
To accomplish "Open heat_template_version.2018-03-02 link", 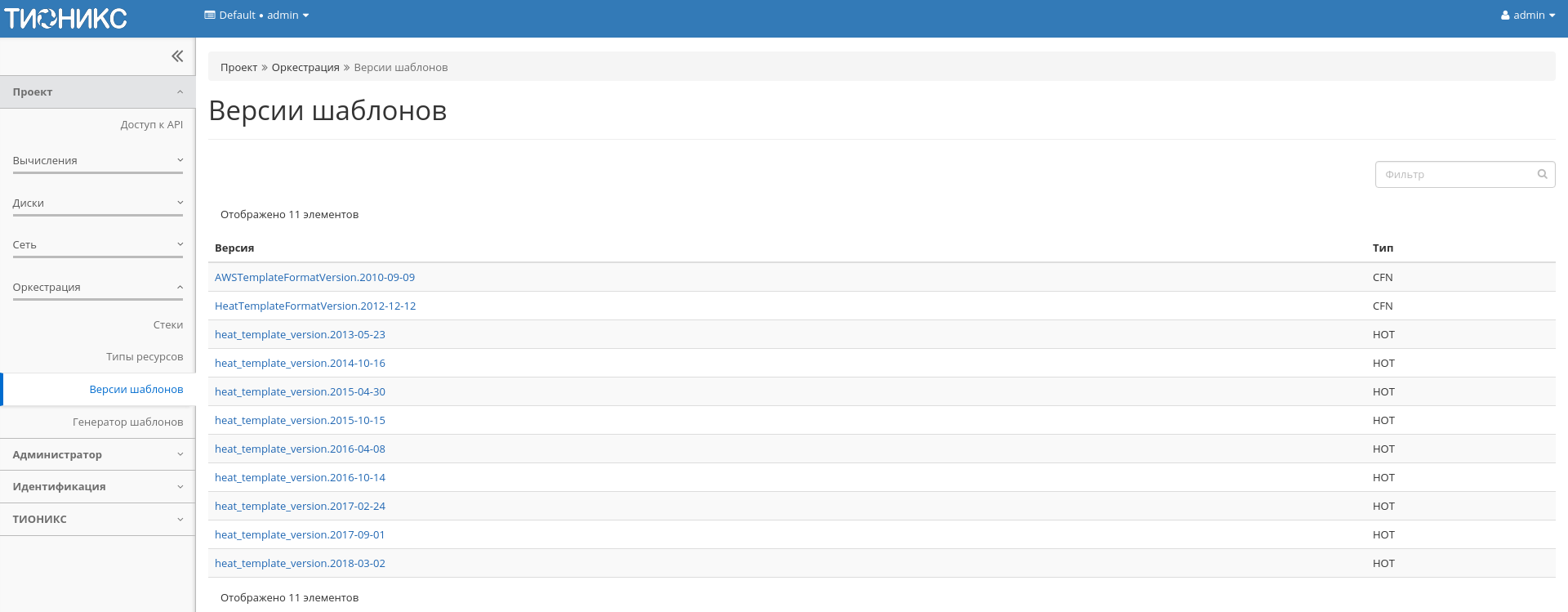I will [x=300, y=564].
